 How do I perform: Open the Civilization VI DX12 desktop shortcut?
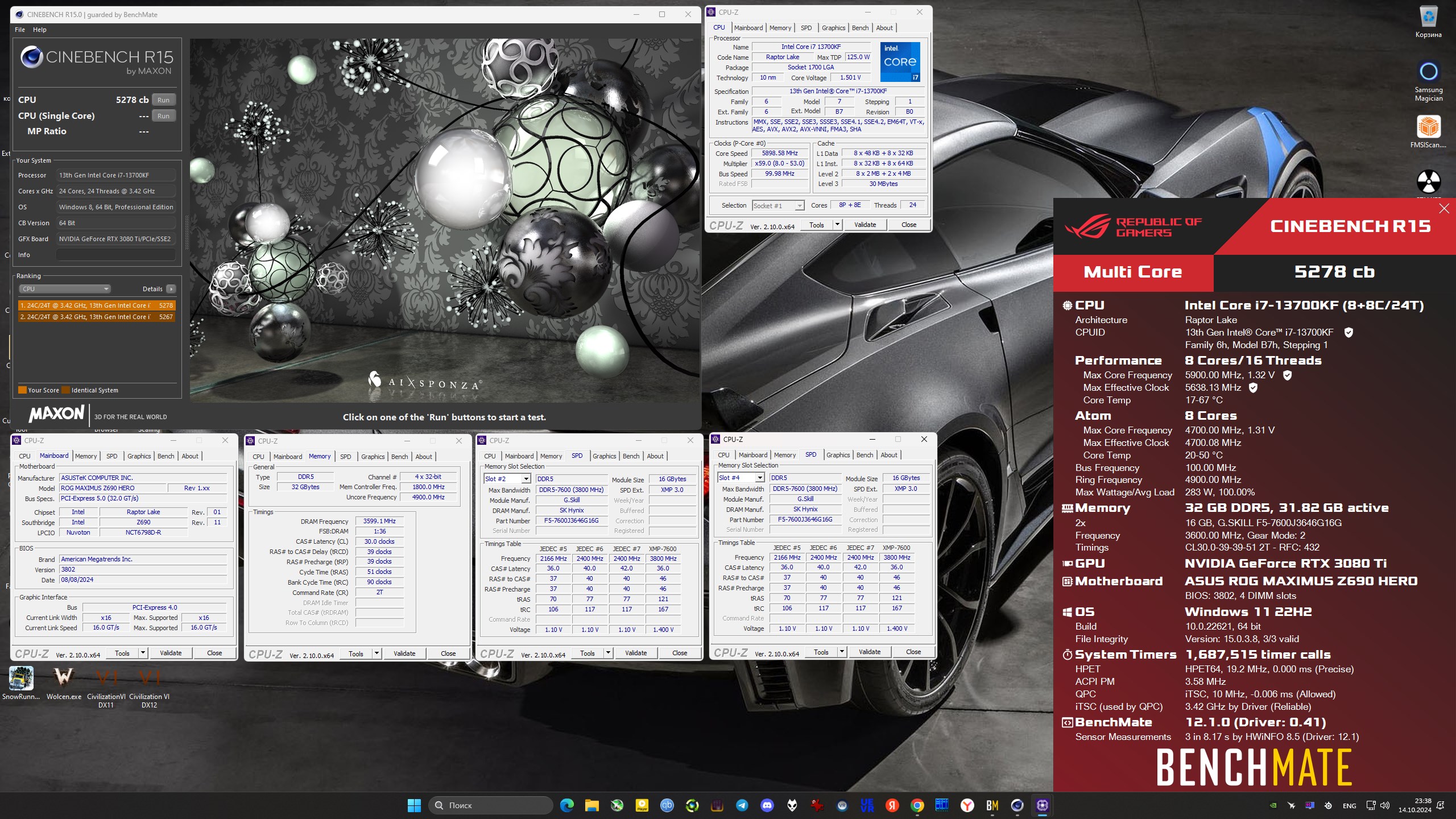point(149,688)
